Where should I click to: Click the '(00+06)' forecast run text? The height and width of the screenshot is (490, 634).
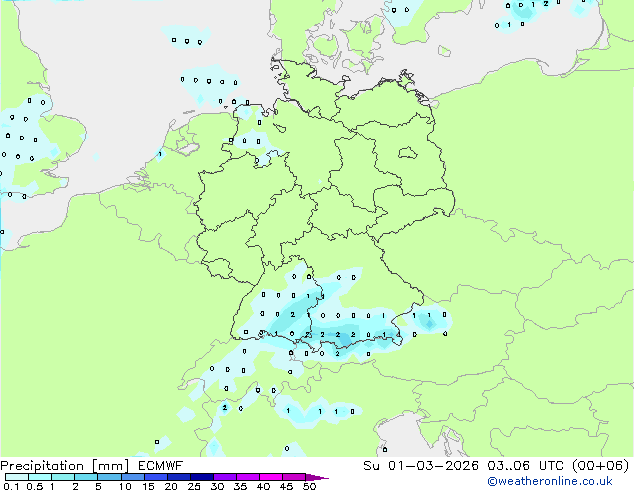(x=601, y=466)
